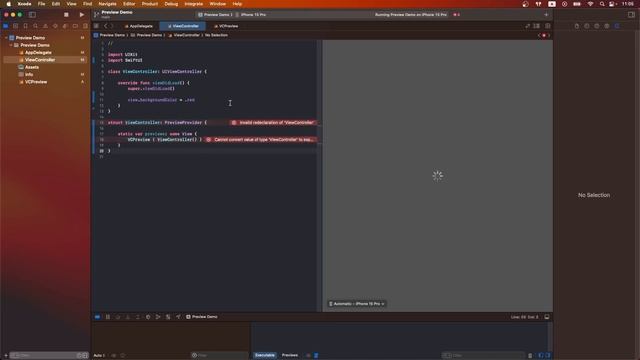Click the ViewController breadcrumb item
The image size is (640, 360).
184,35
